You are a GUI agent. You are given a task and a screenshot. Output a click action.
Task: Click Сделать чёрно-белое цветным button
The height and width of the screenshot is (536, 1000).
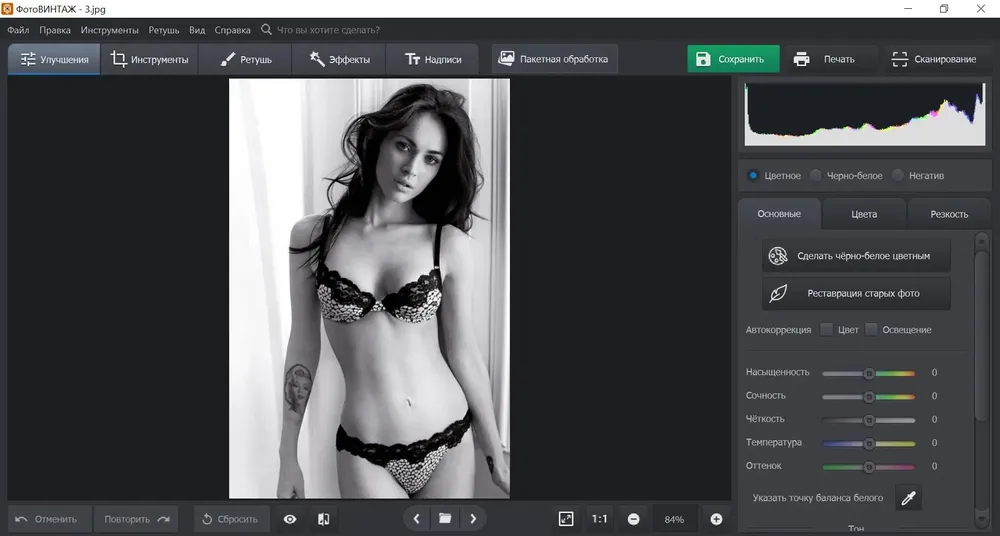(x=857, y=256)
